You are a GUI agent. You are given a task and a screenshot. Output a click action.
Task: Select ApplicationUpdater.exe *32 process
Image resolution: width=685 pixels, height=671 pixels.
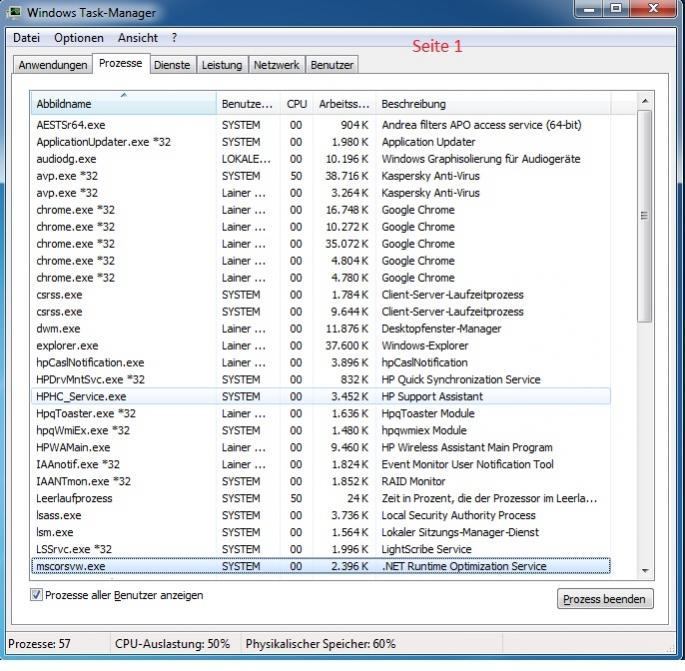pos(321,142)
